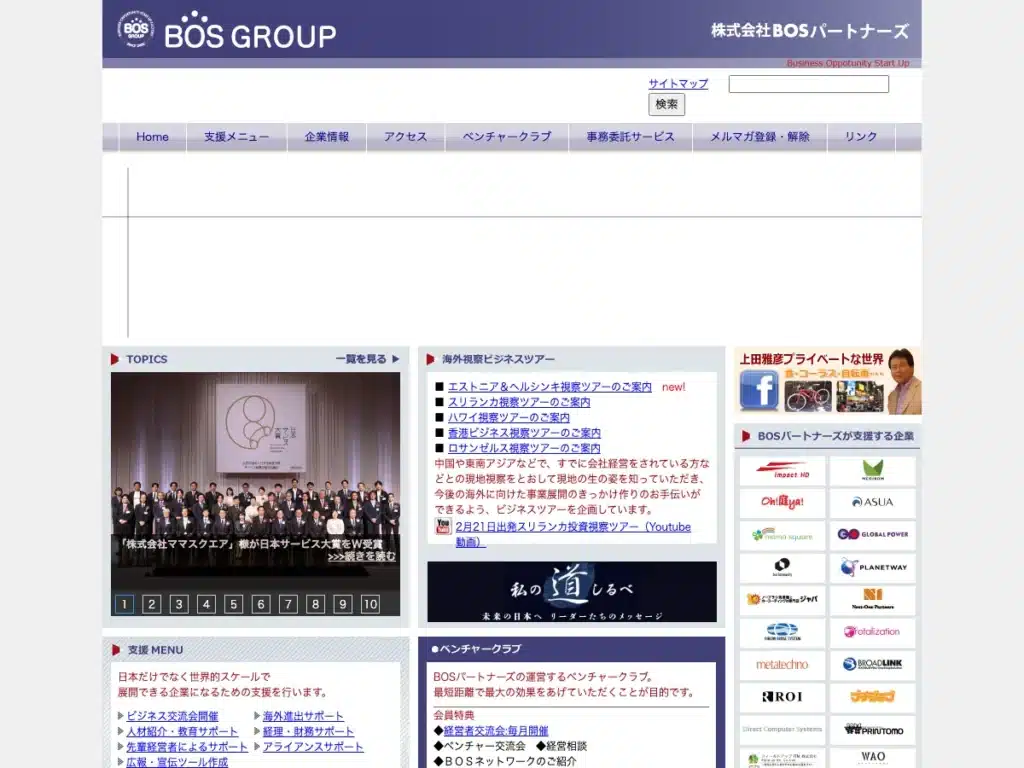This screenshot has width=1024, height=768.
Task: Select 企業情報 in the navigation bar
Action: [x=327, y=136]
